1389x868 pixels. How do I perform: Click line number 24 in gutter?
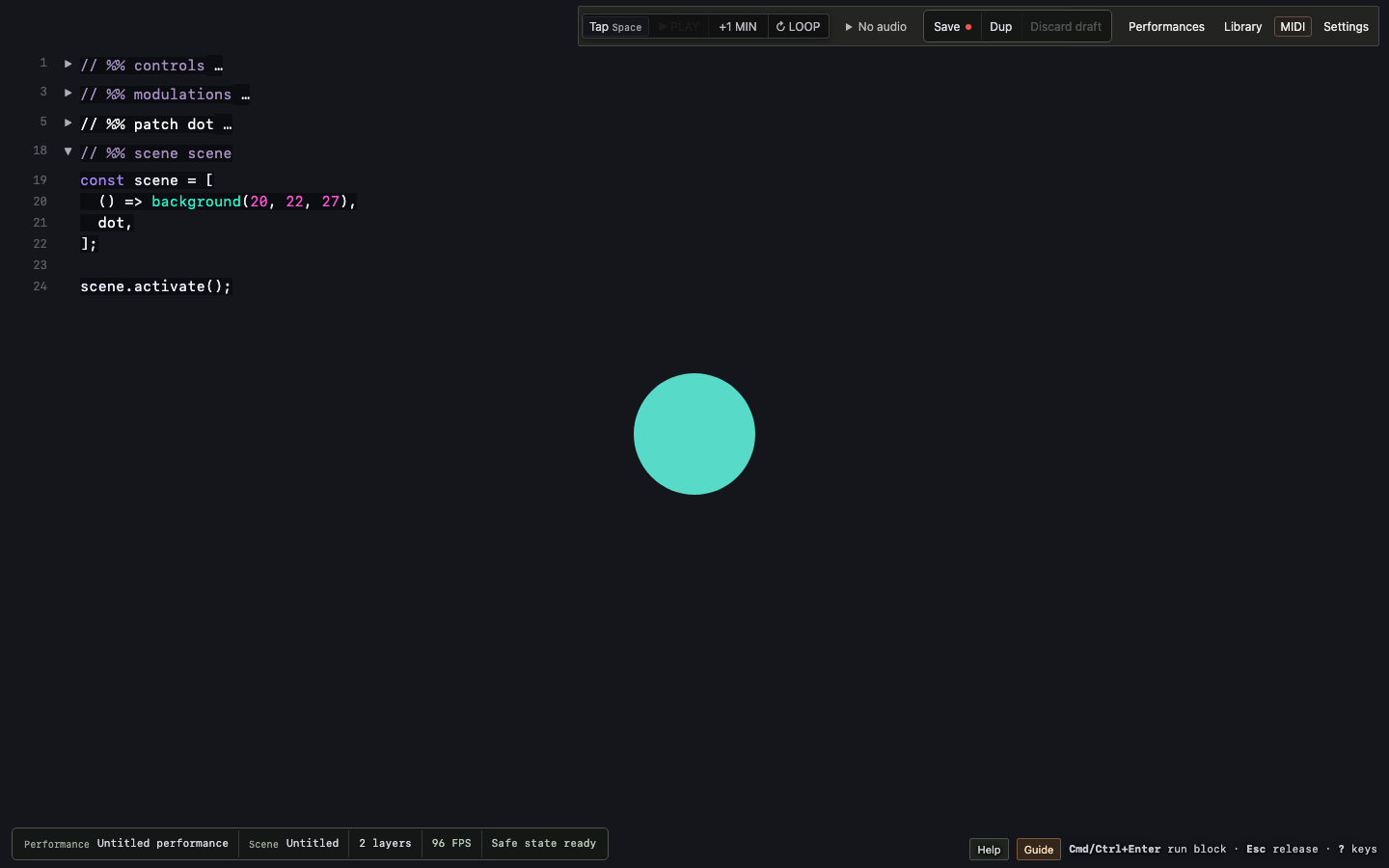[x=40, y=286]
